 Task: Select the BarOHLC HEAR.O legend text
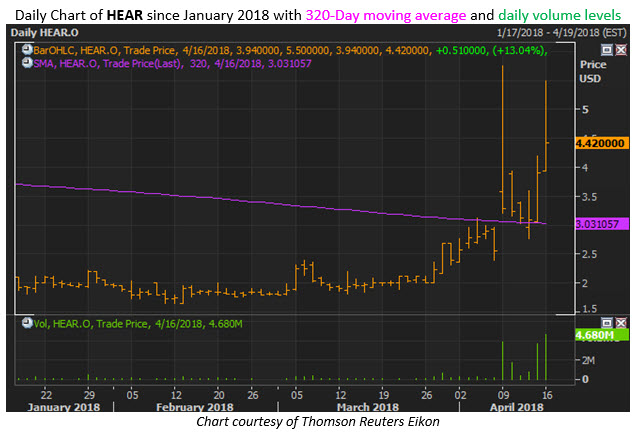pos(290,51)
